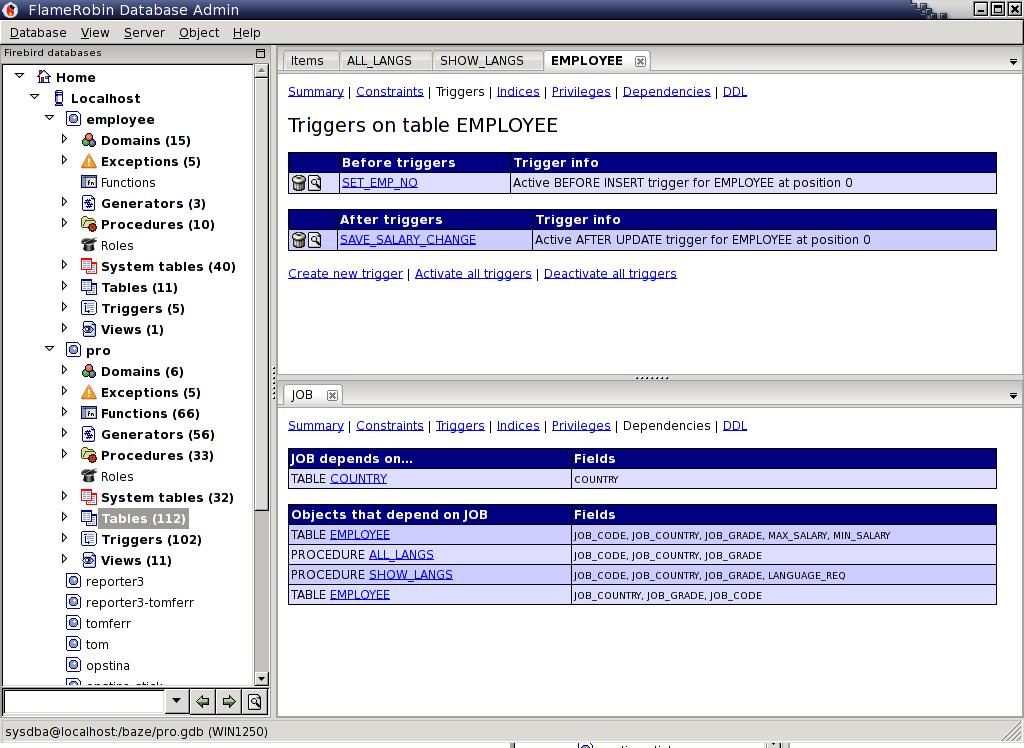Collapse the Home tree node
Image resolution: width=1024 pixels, height=748 pixels.
point(20,76)
